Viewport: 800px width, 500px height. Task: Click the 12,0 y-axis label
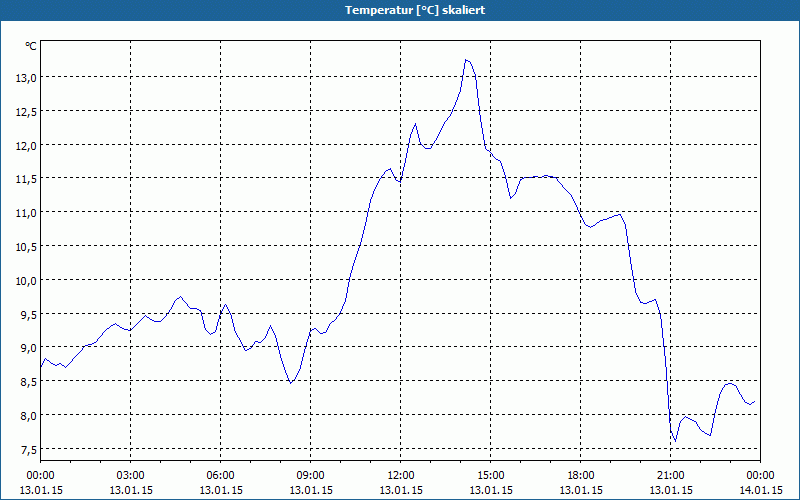pyautogui.click(x=26, y=145)
